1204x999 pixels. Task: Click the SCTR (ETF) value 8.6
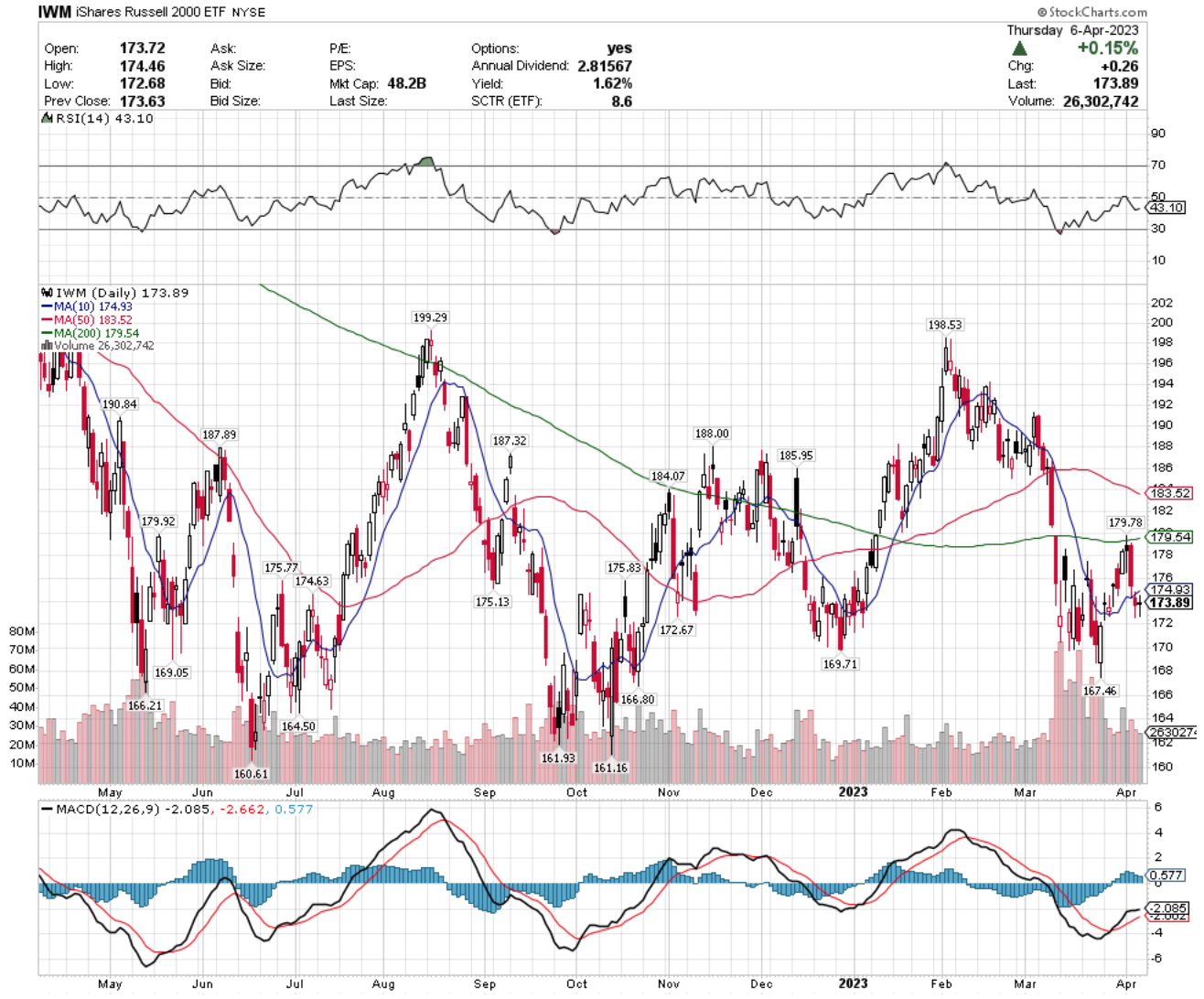pyautogui.click(x=621, y=101)
